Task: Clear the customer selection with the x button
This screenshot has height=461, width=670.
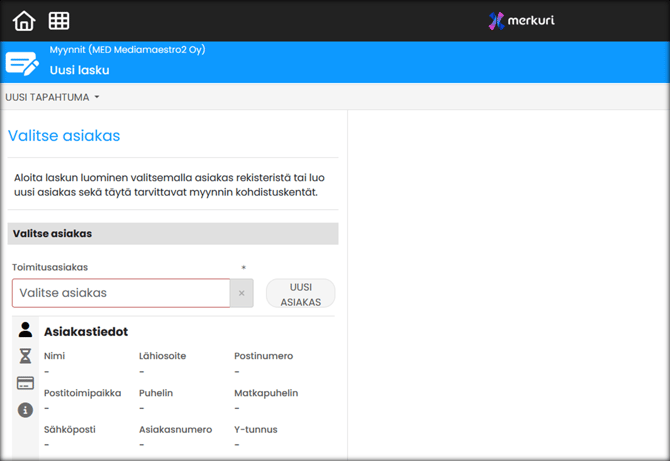Action: click(x=241, y=293)
